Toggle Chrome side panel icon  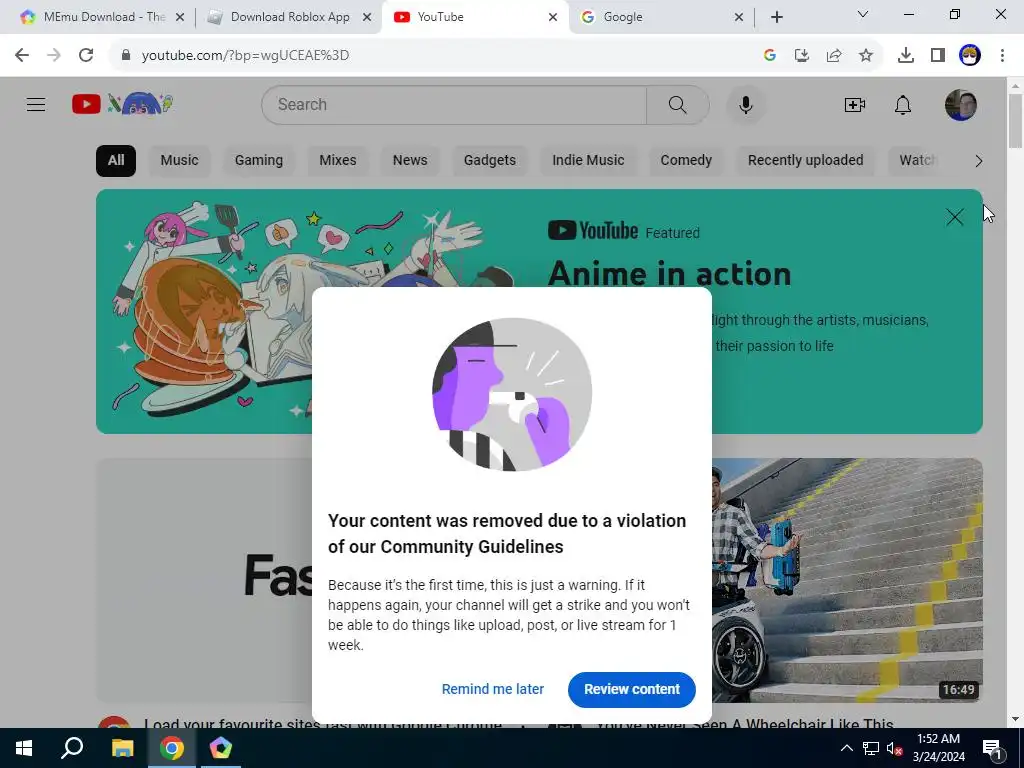pos(937,55)
